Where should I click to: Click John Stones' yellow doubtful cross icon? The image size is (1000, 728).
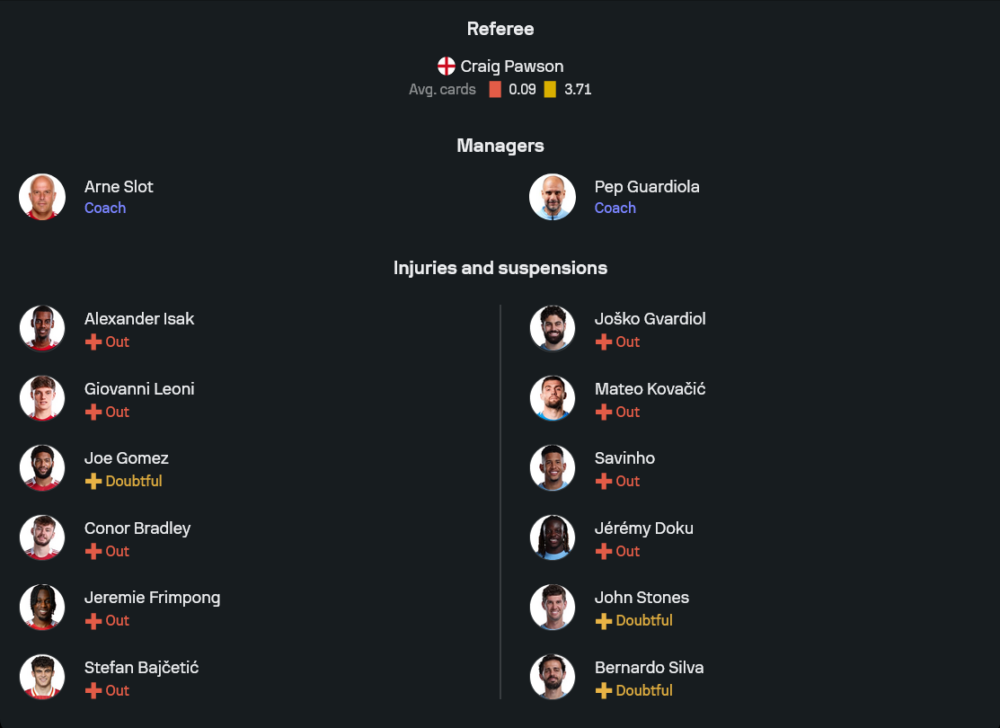pos(603,621)
